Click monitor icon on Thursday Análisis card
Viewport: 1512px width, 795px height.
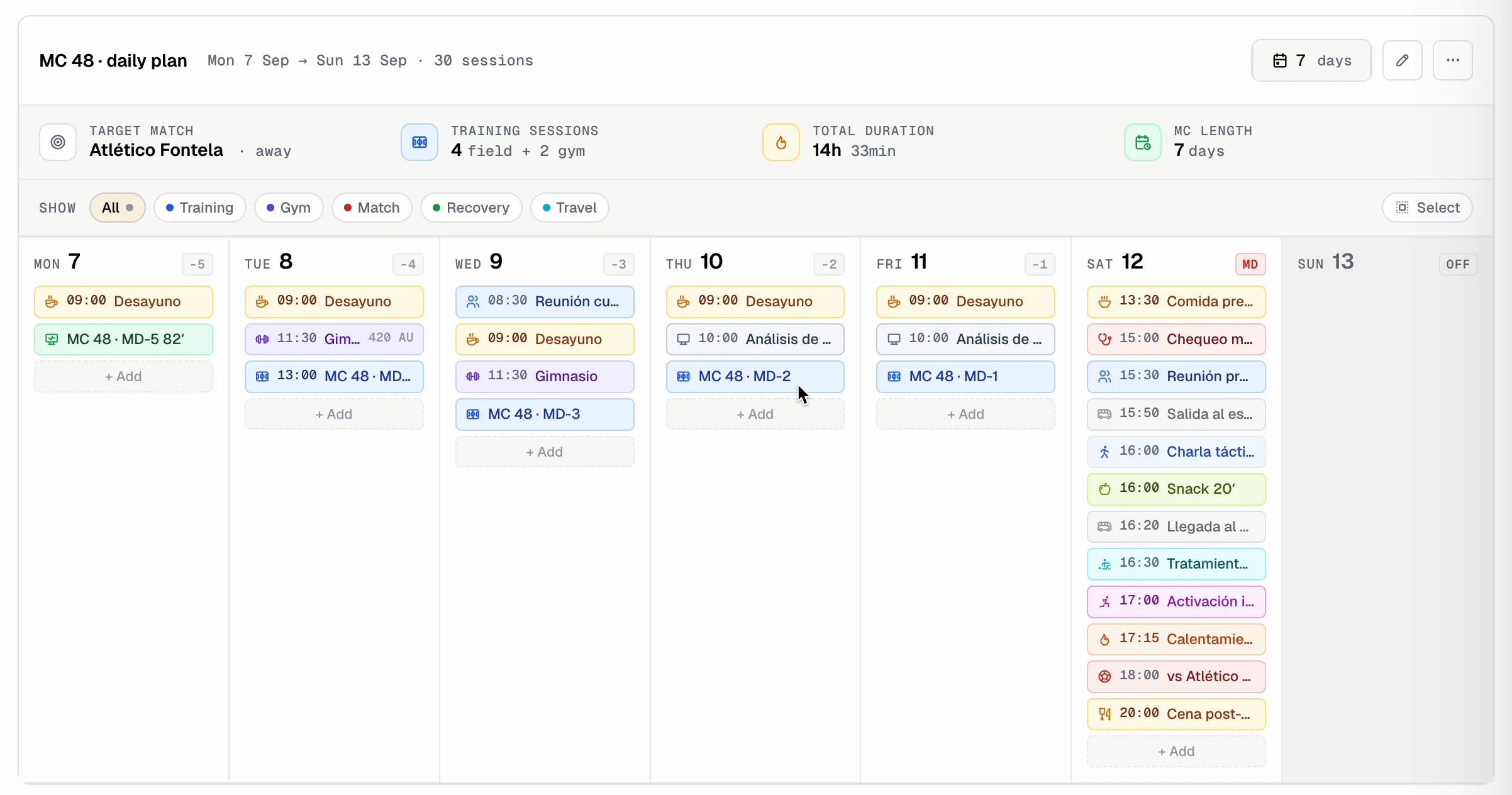(x=683, y=340)
